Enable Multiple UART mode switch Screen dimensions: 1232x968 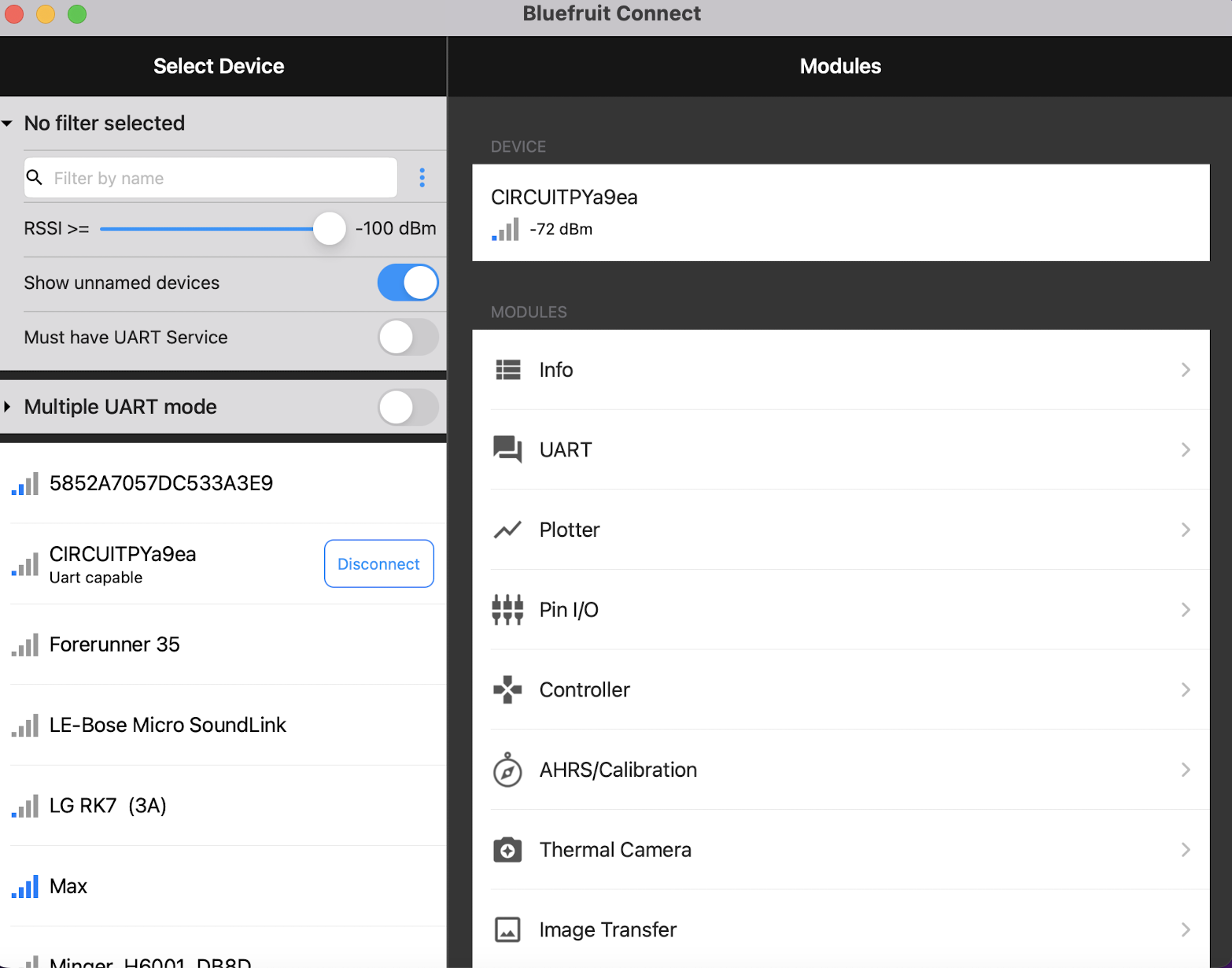coord(408,407)
